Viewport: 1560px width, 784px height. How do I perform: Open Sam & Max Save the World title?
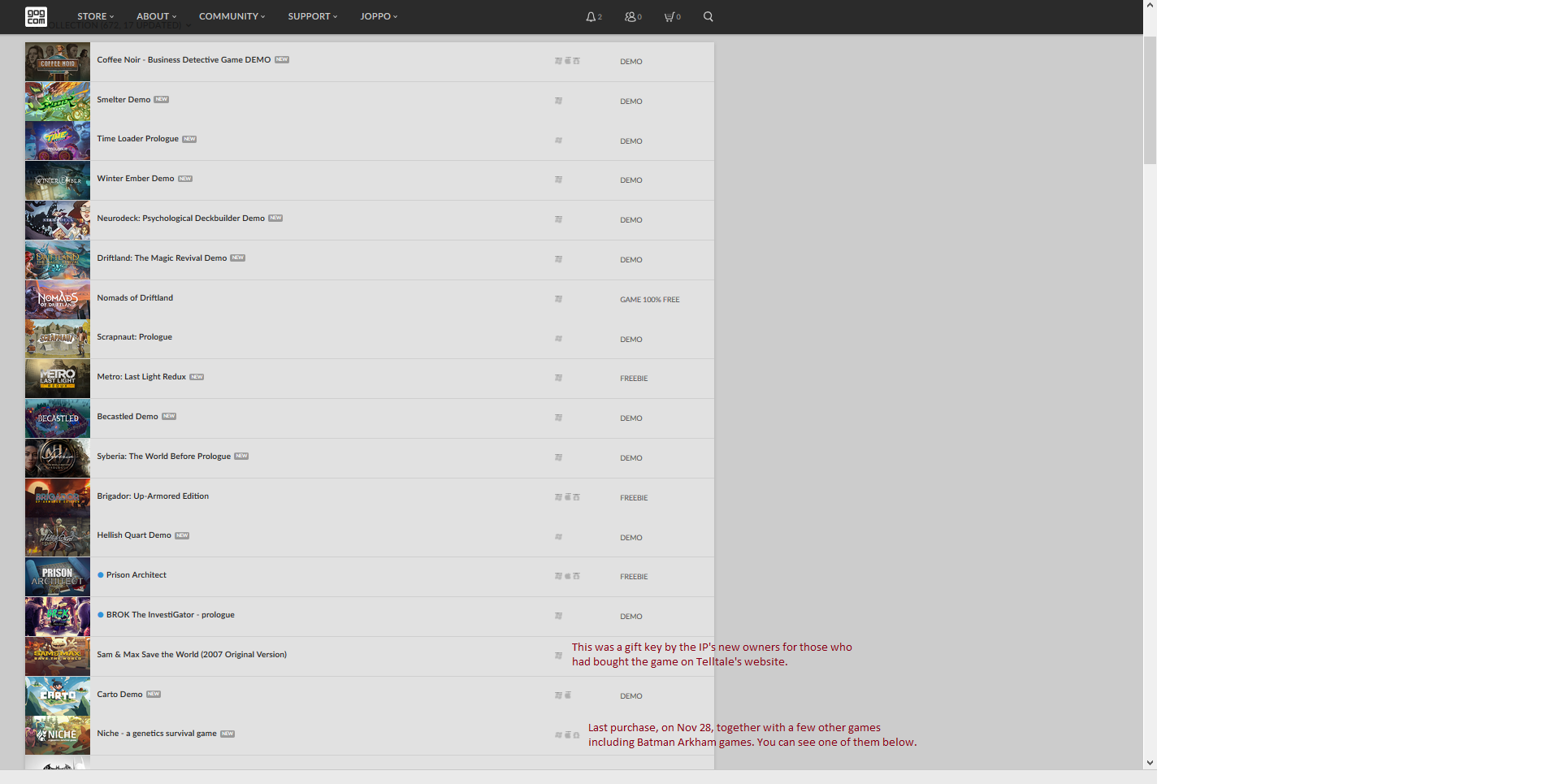coord(192,655)
